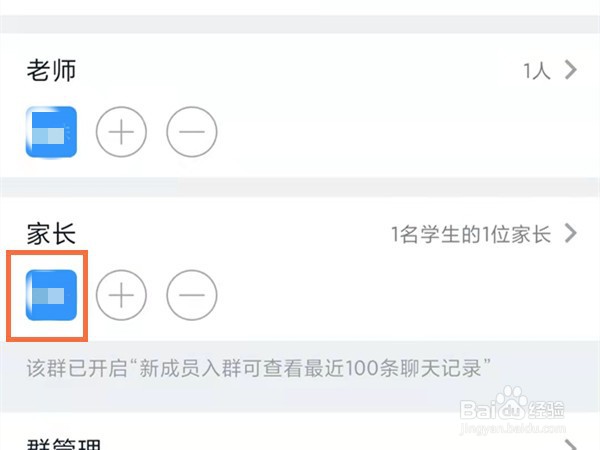The height and width of the screenshot is (450, 600).
Task: Add a parent with the plus icon
Action: (121, 295)
